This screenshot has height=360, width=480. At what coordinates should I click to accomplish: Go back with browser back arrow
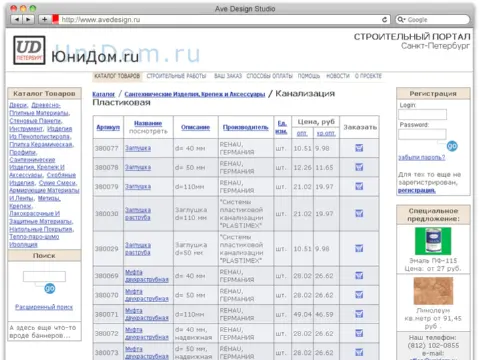17,20
